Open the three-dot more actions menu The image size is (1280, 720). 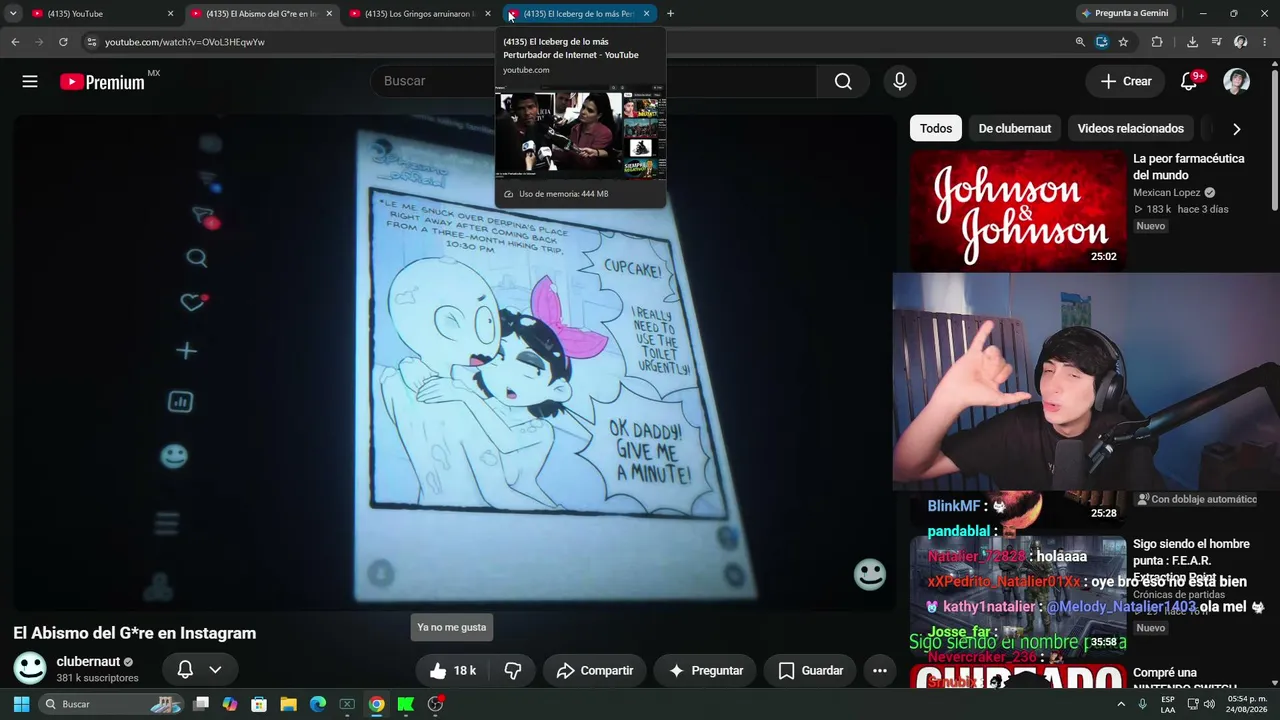880,671
